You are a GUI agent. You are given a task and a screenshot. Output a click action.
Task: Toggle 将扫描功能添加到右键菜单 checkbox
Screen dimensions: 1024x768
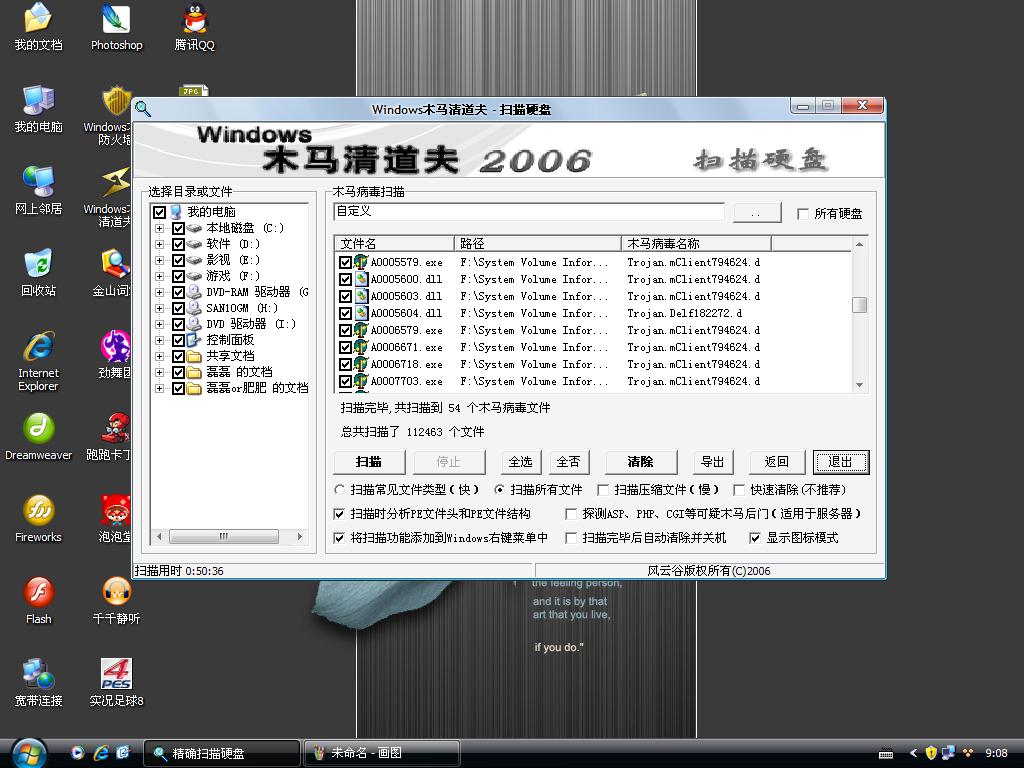click(339, 538)
